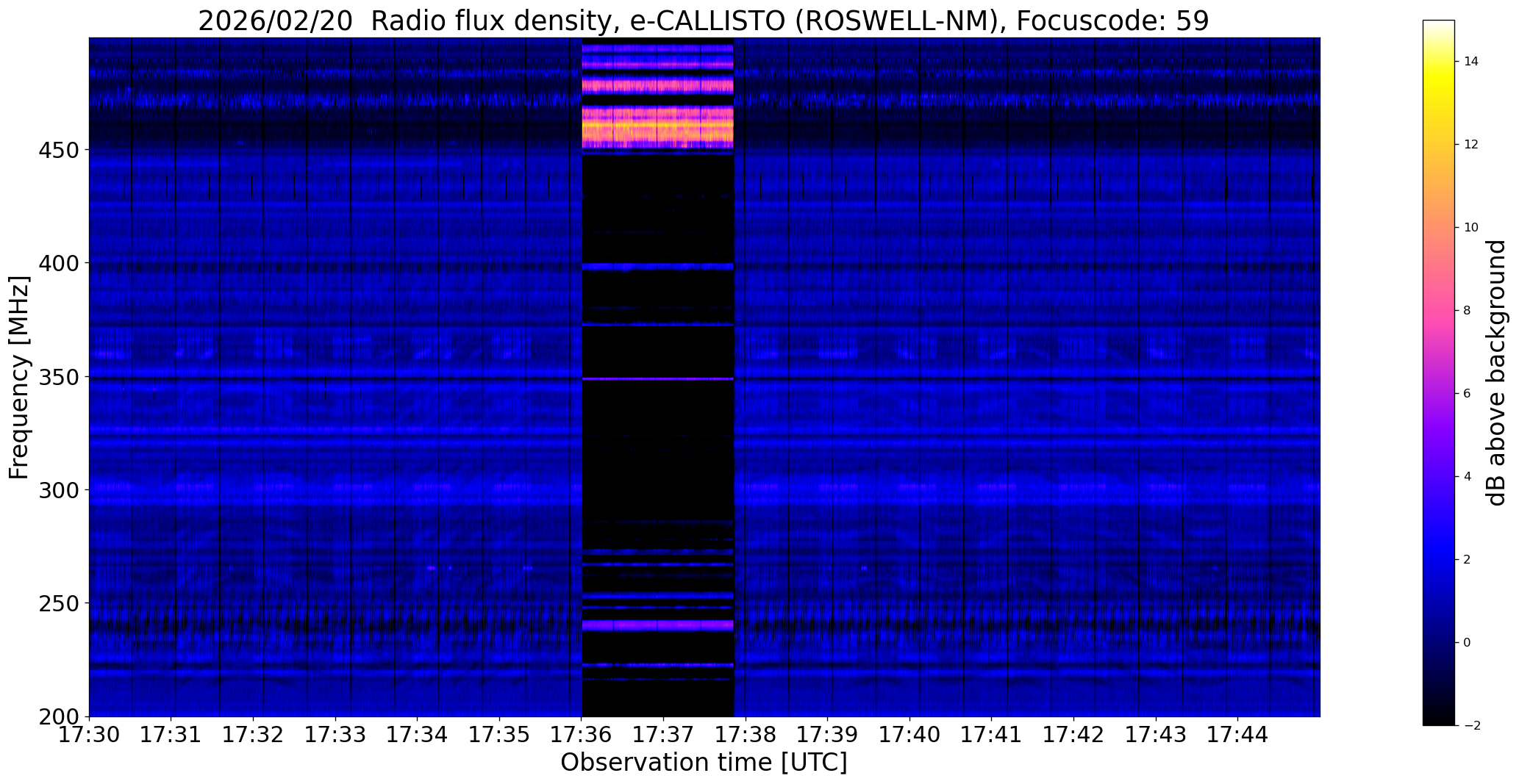
Task: Click the colorbar tick label 2
Action: coord(1468,560)
